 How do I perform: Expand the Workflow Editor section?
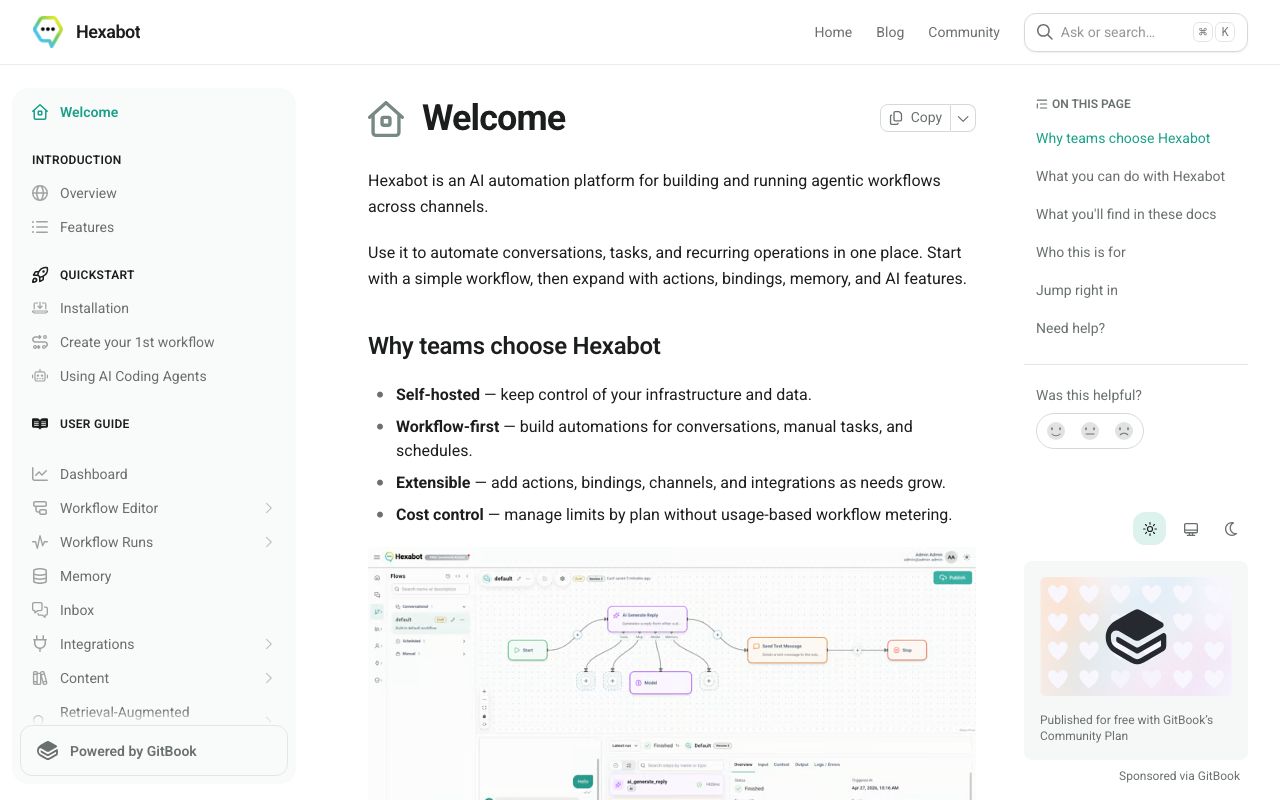click(x=269, y=508)
